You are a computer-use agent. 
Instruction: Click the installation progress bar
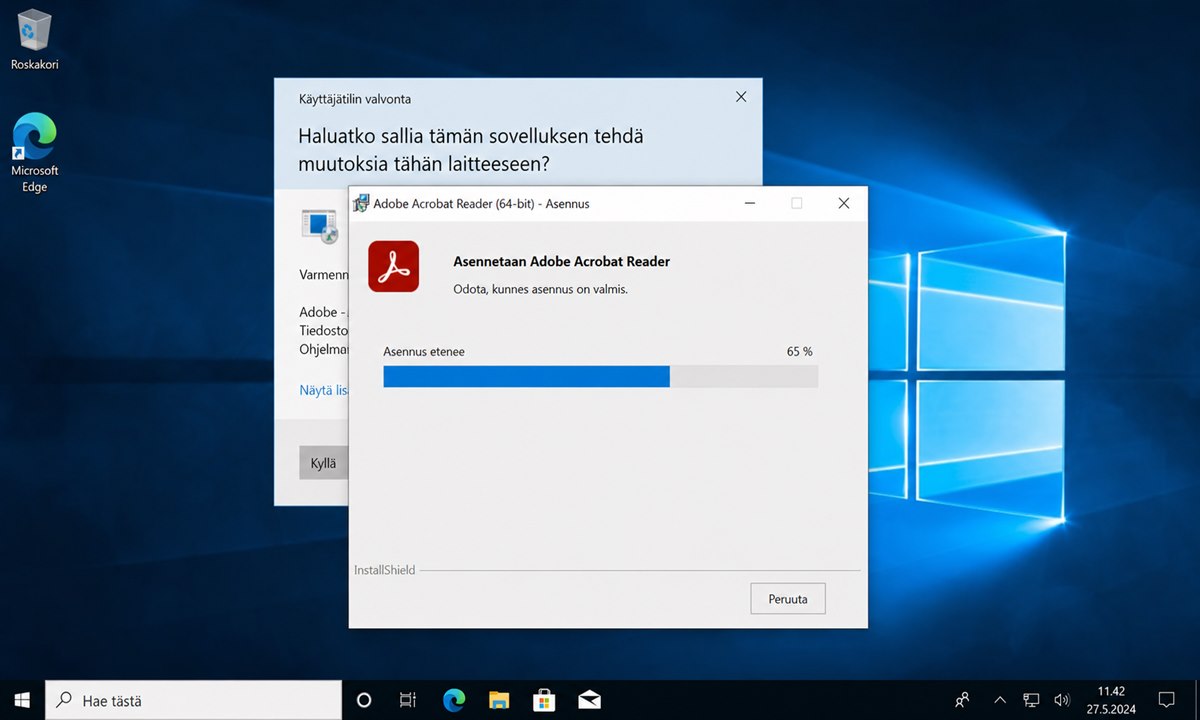pos(601,376)
